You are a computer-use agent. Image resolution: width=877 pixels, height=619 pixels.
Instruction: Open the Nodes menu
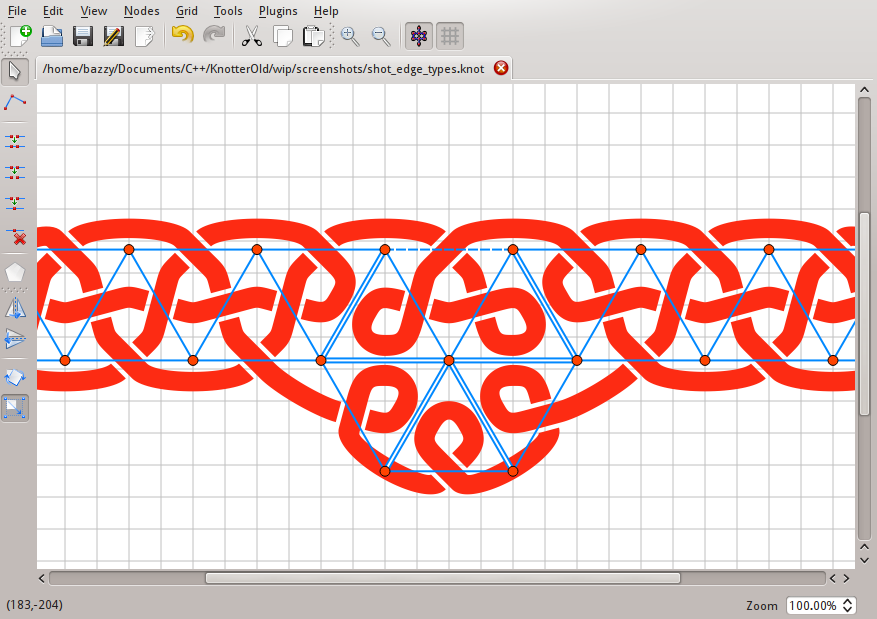click(142, 11)
